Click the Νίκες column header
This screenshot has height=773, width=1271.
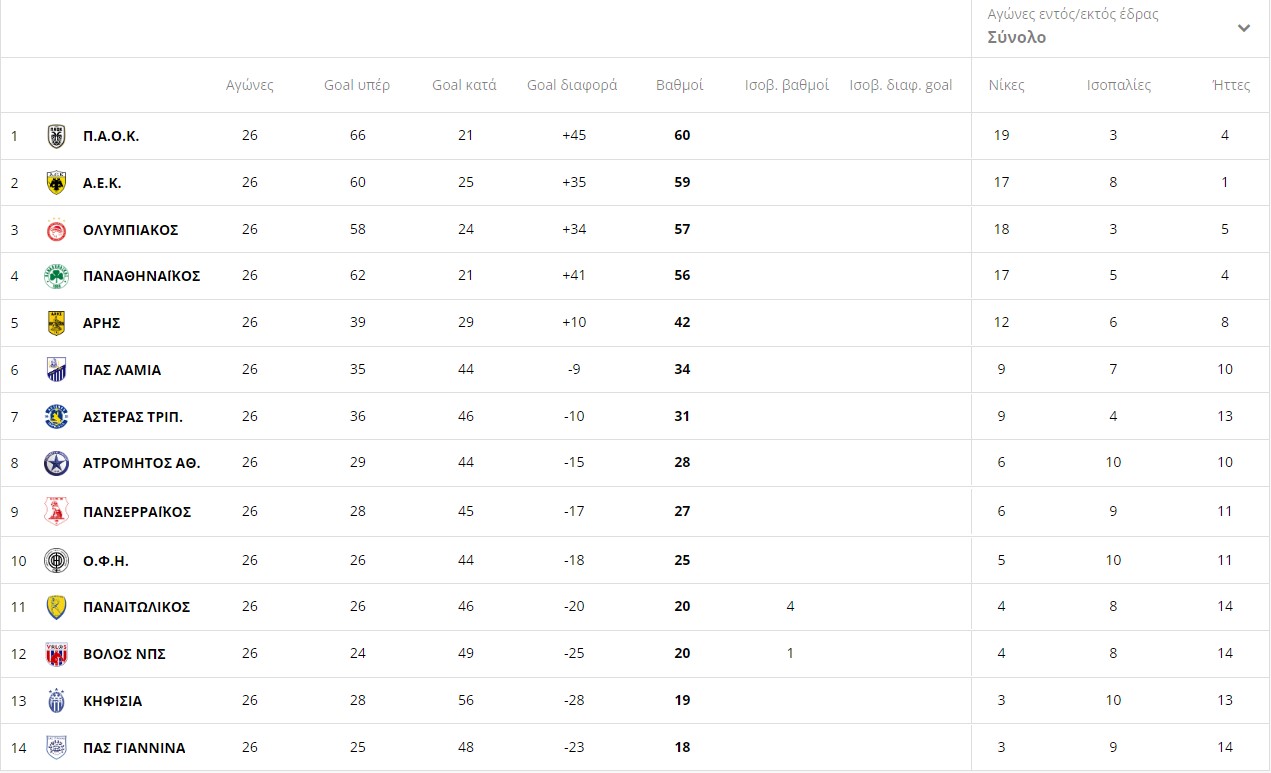coord(1006,85)
